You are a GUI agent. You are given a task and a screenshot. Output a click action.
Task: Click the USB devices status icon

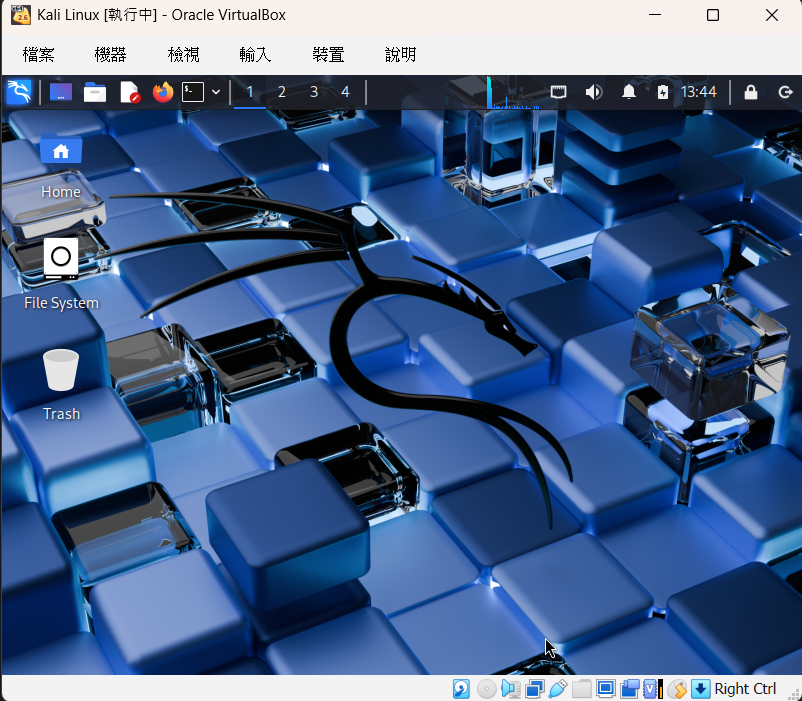click(558, 689)
